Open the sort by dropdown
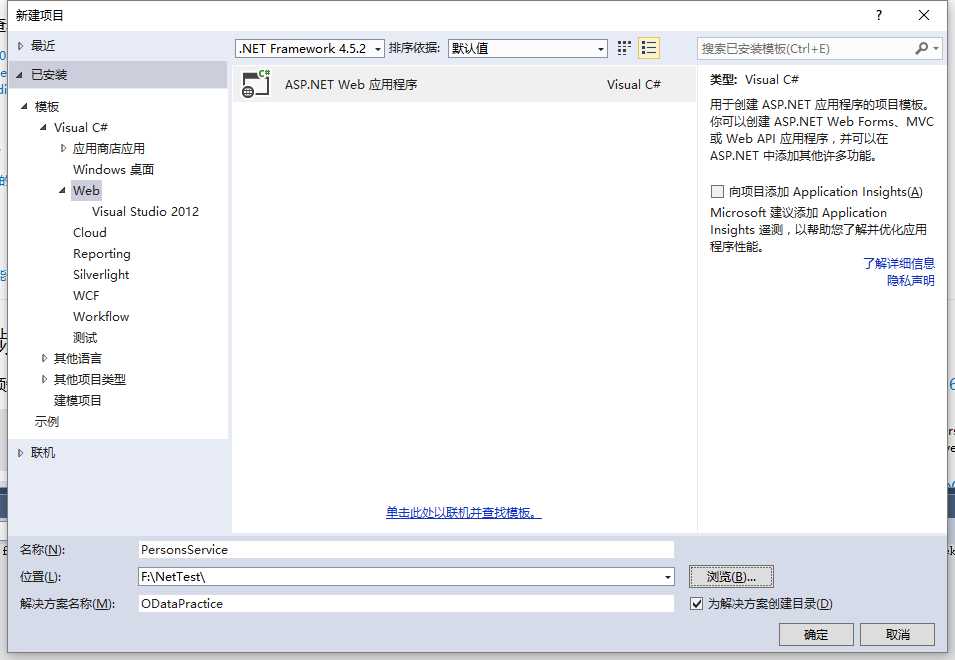 tap(601, 49)
